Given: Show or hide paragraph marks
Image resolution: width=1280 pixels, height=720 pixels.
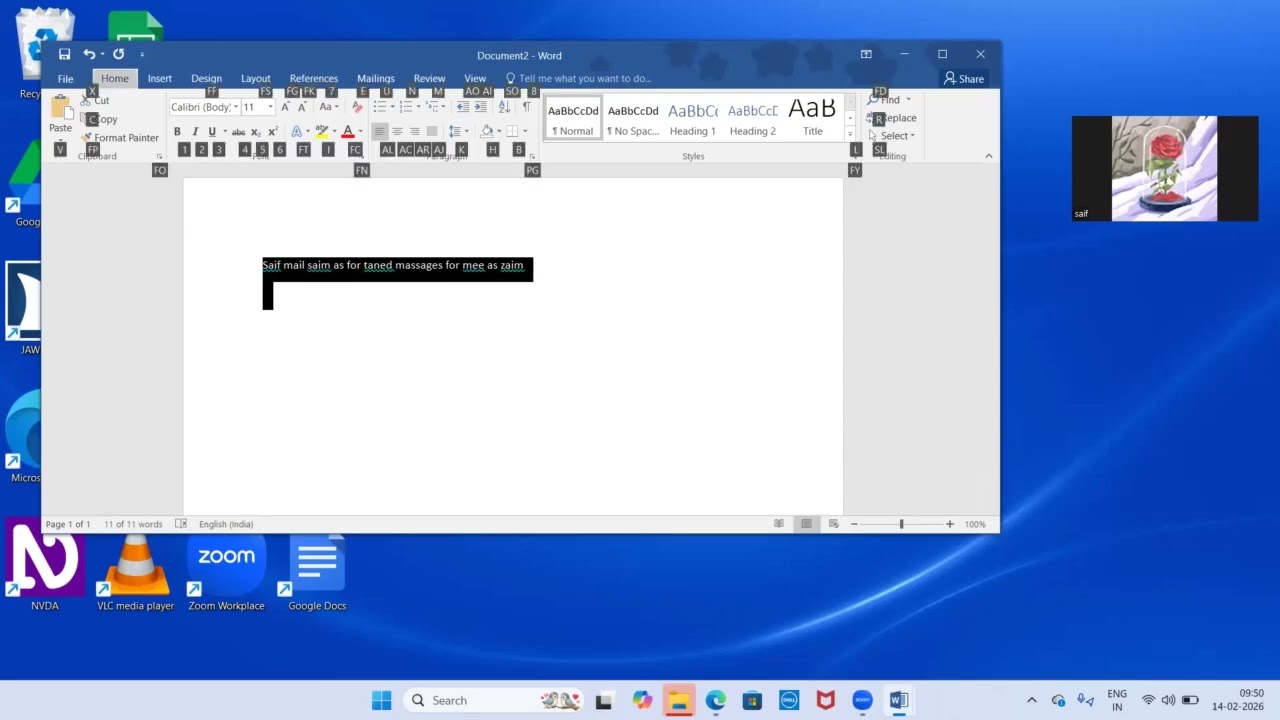Looking at the screenshot, I should pyautogui.click(x=526, y=107).
